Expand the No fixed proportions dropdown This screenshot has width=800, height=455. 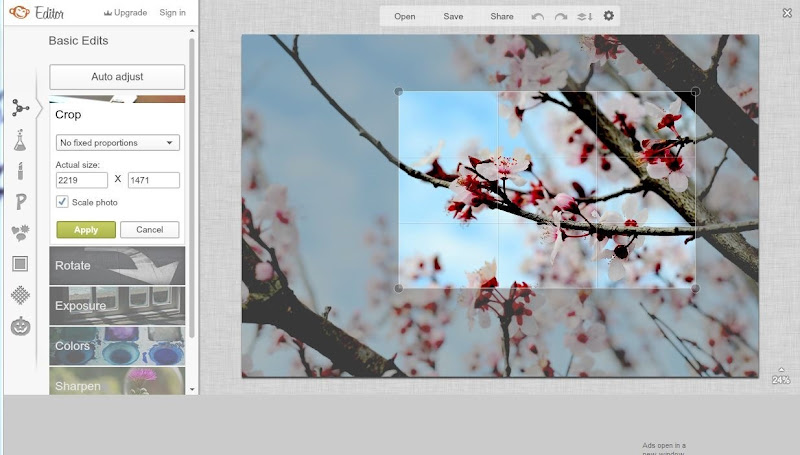pyautogui.click(x=118, y=143)
